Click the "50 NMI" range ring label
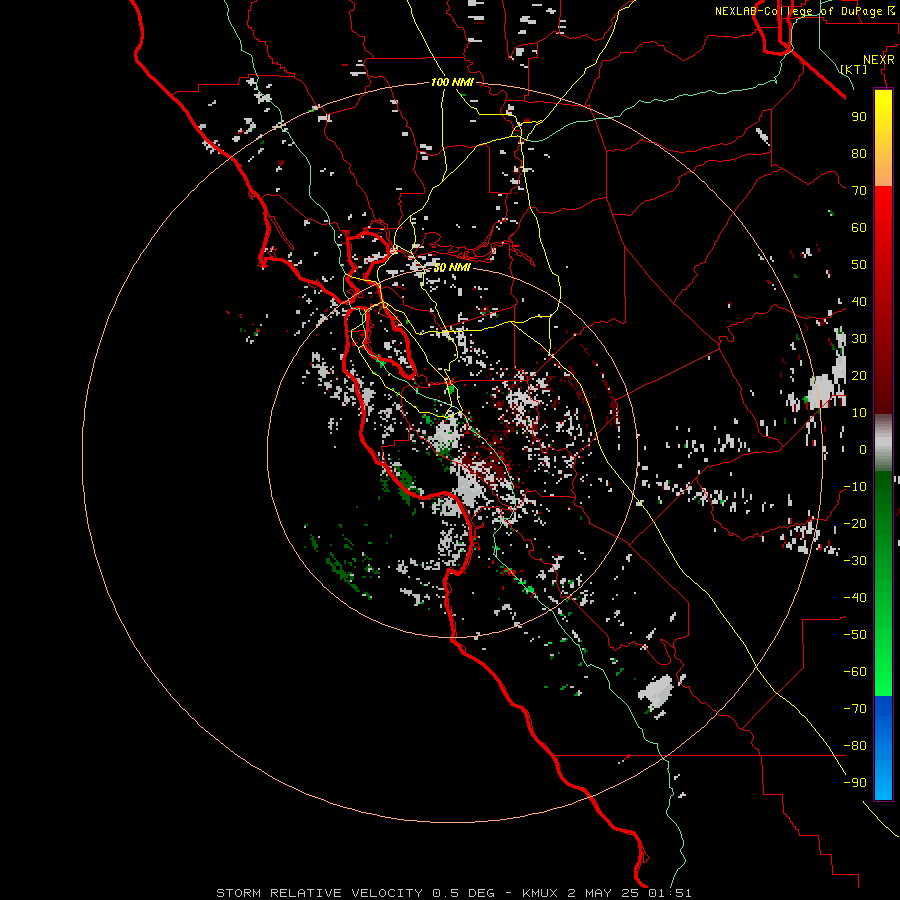 pos(452,267)
